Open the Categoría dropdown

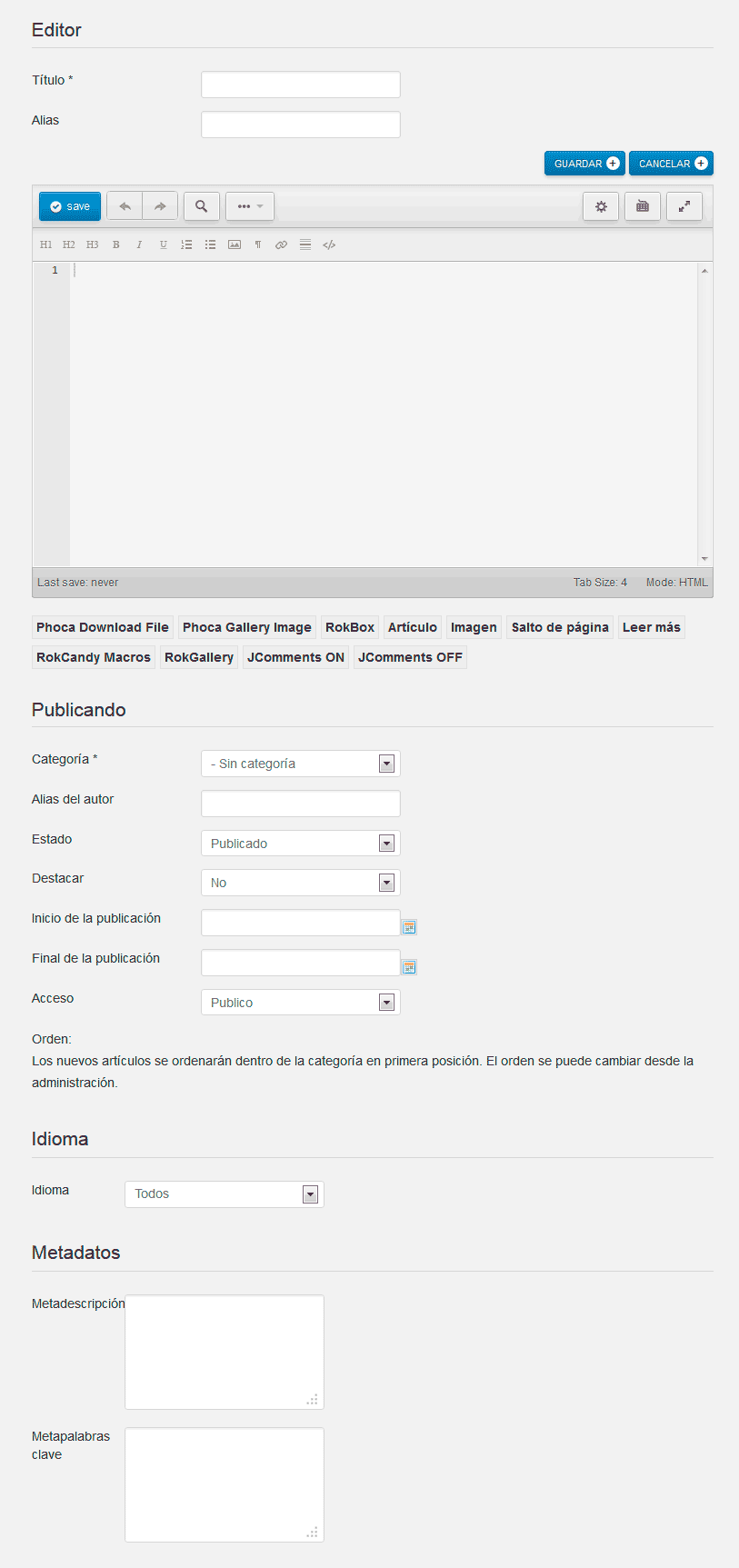(x=300, y=764)
